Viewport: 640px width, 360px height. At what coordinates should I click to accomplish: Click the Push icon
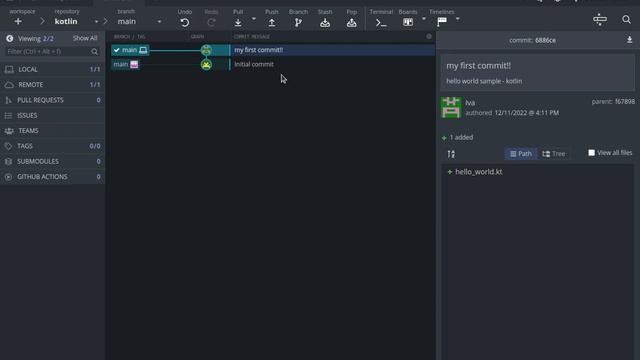pyautogui.click(x=272, y=22)
